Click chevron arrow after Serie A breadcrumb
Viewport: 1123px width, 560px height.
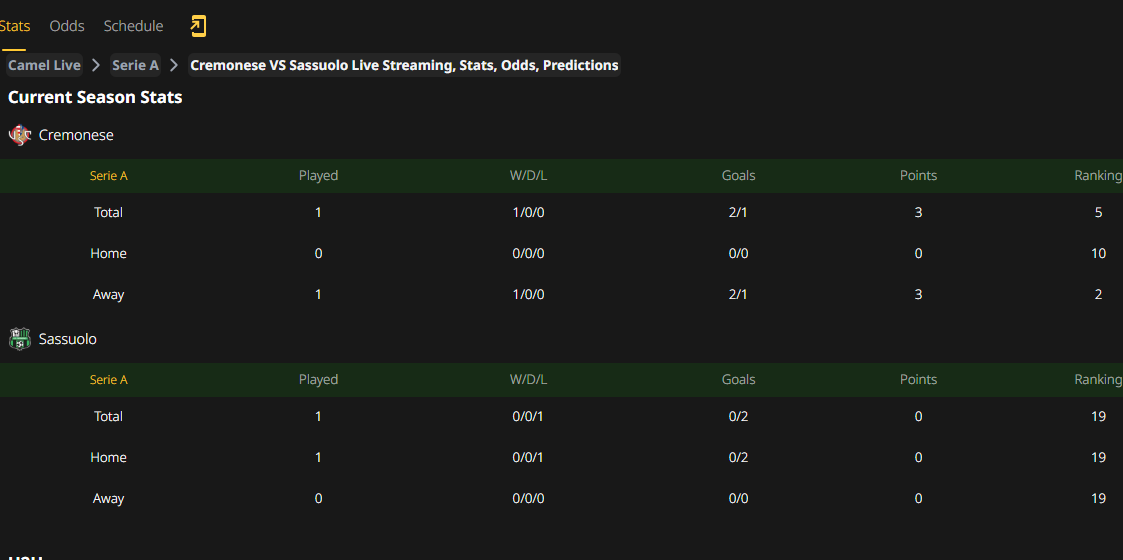pyautogui.click(x=174, y=65)
